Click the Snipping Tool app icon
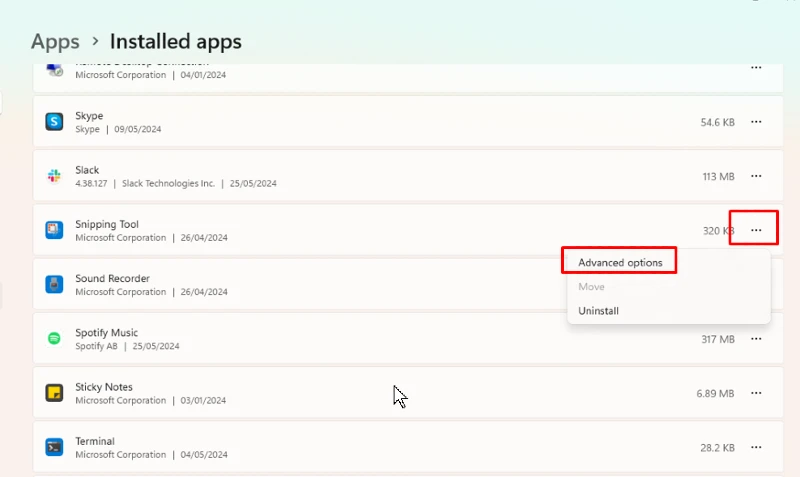Image resolution: width=800 pixels, height=477 pixels. coord(54,230)
